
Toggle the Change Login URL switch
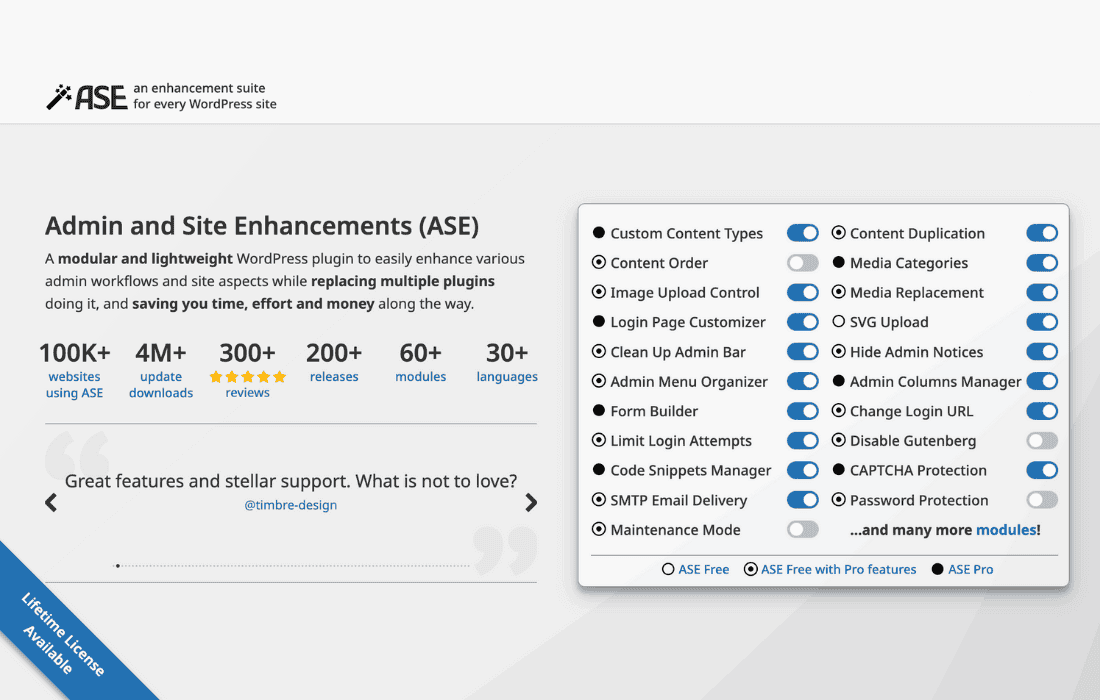click(x=1042, y=411)
